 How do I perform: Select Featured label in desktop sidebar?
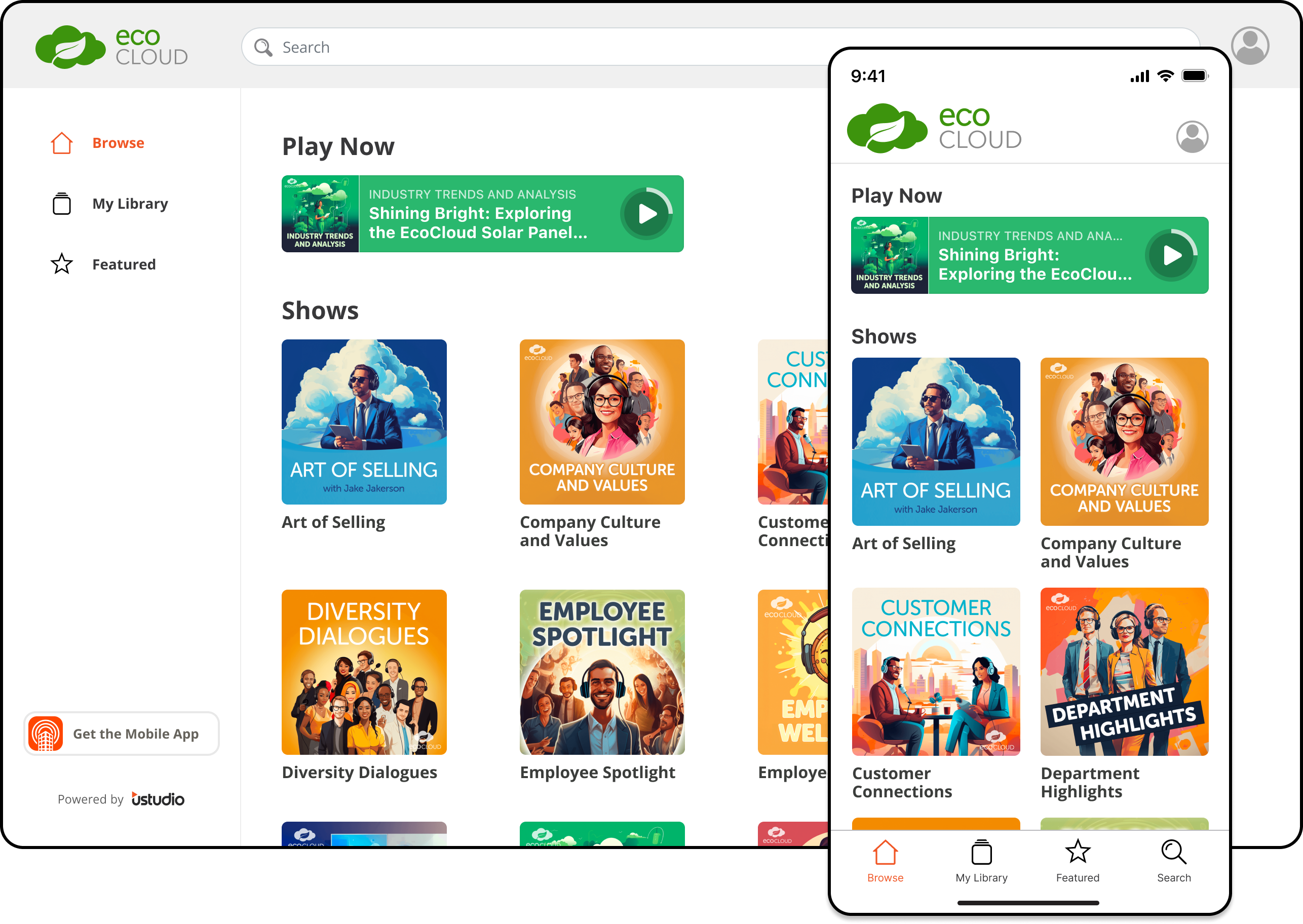124,264
